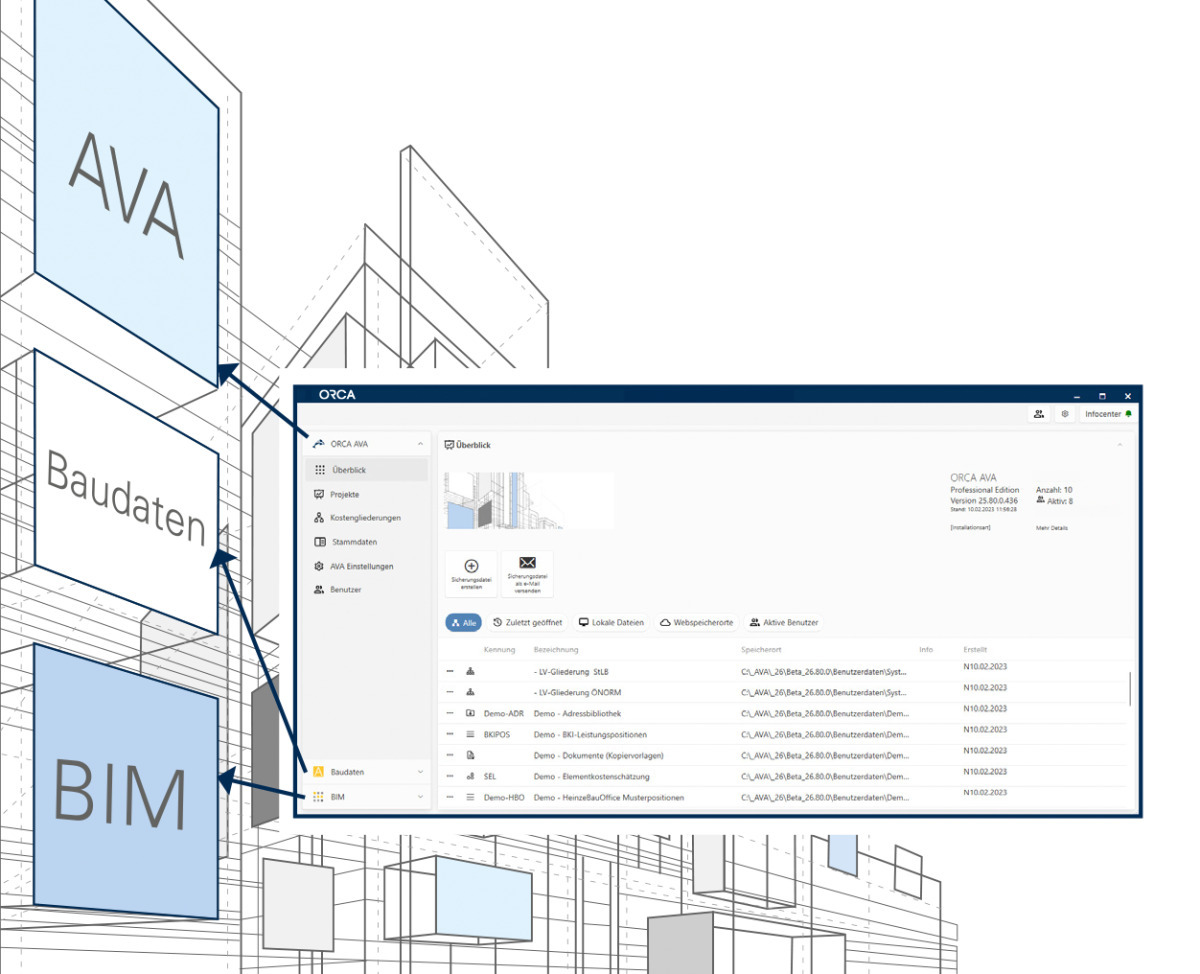Open the more menu for Demo - HeinzeBauOffice

(x=450, y=797)
